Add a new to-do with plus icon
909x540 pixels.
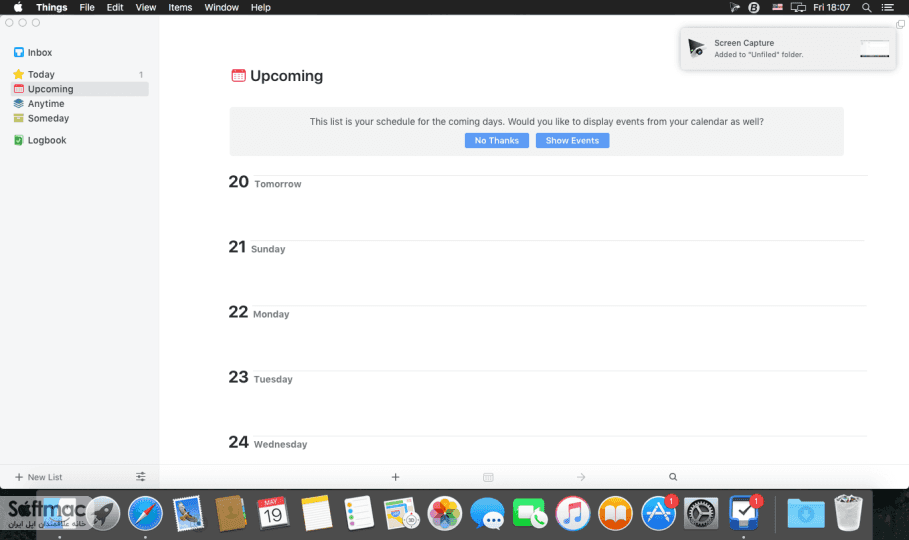pos(395,477)
